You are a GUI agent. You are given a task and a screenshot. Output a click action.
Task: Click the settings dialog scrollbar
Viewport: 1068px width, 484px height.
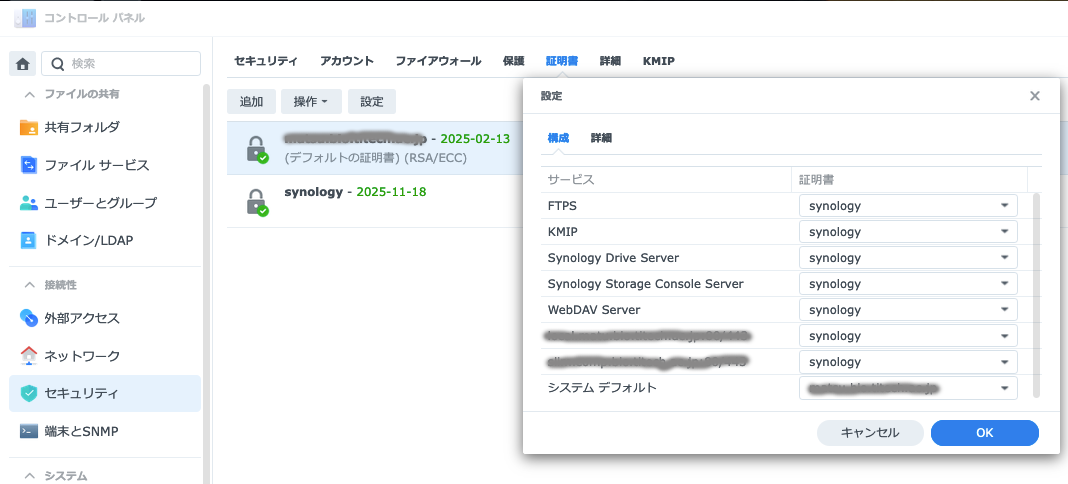pos(1037,295)
